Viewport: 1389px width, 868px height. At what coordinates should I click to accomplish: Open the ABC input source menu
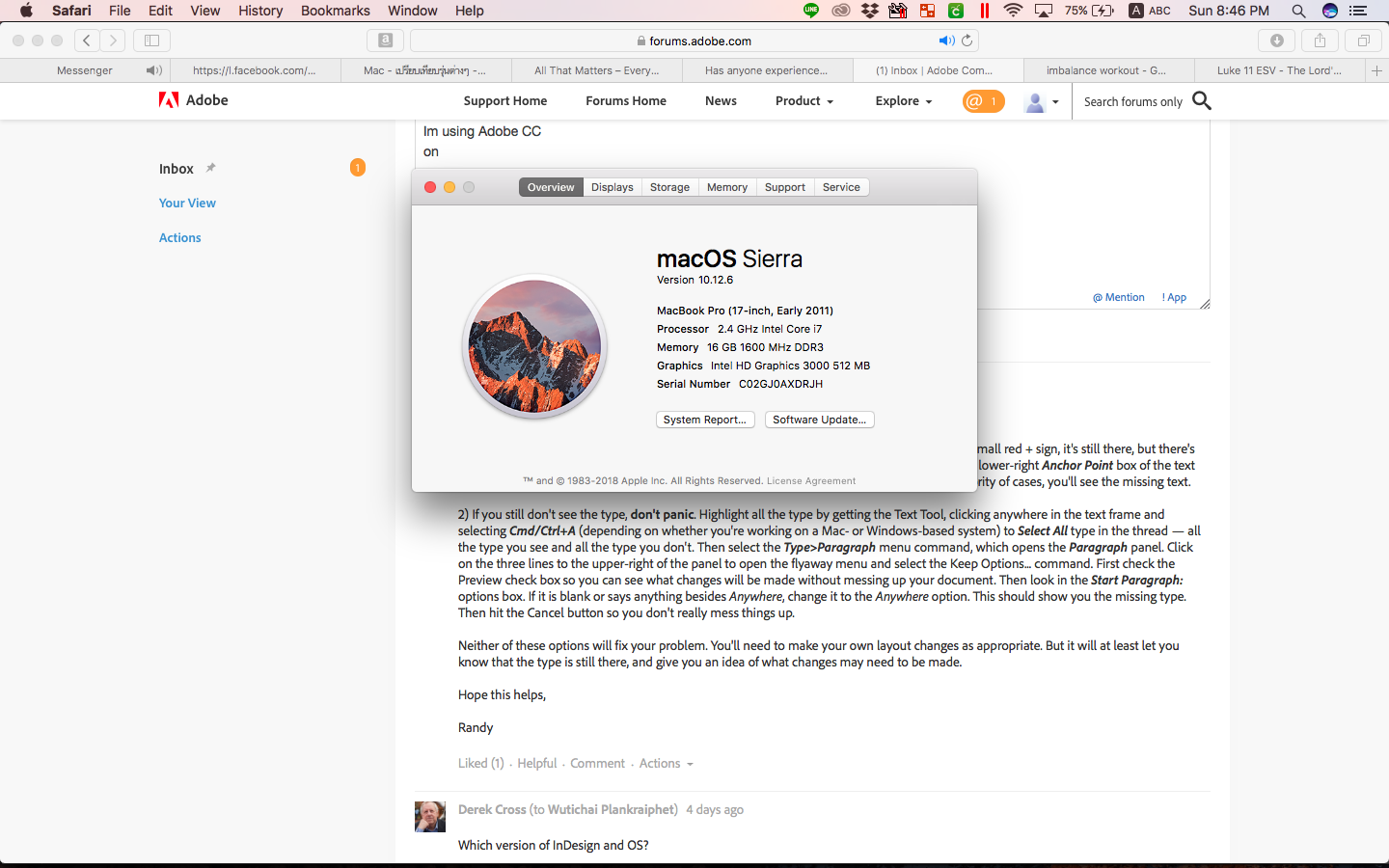1150,11
